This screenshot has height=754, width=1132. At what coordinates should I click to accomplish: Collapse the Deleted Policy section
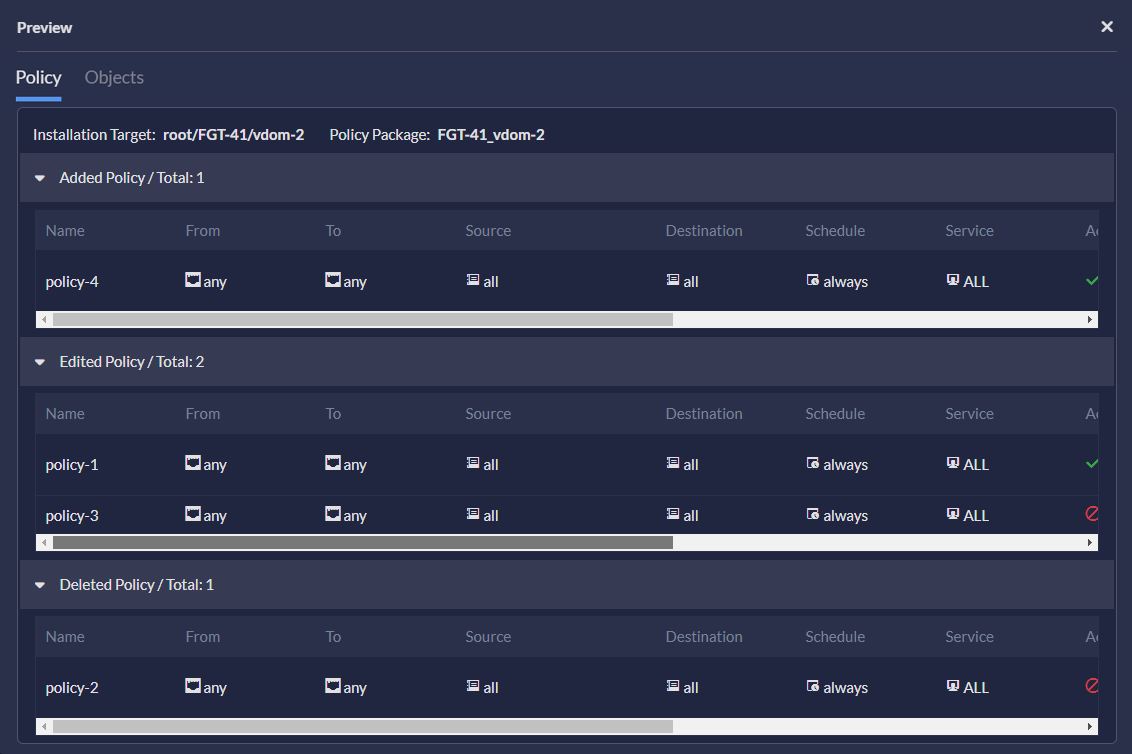click(x=40, y=585)
